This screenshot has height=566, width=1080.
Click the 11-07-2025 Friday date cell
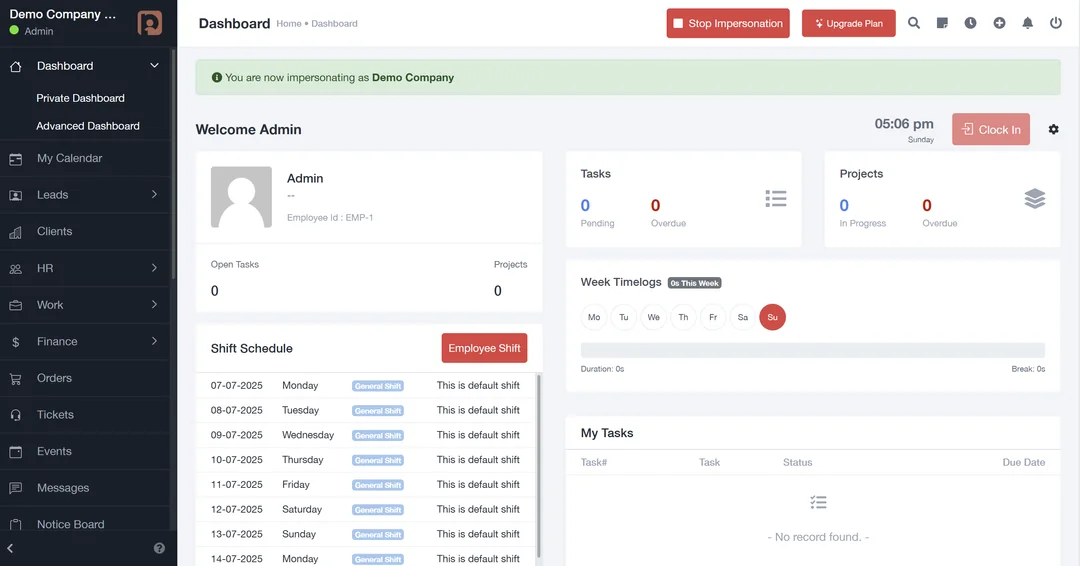coord(236,485)
